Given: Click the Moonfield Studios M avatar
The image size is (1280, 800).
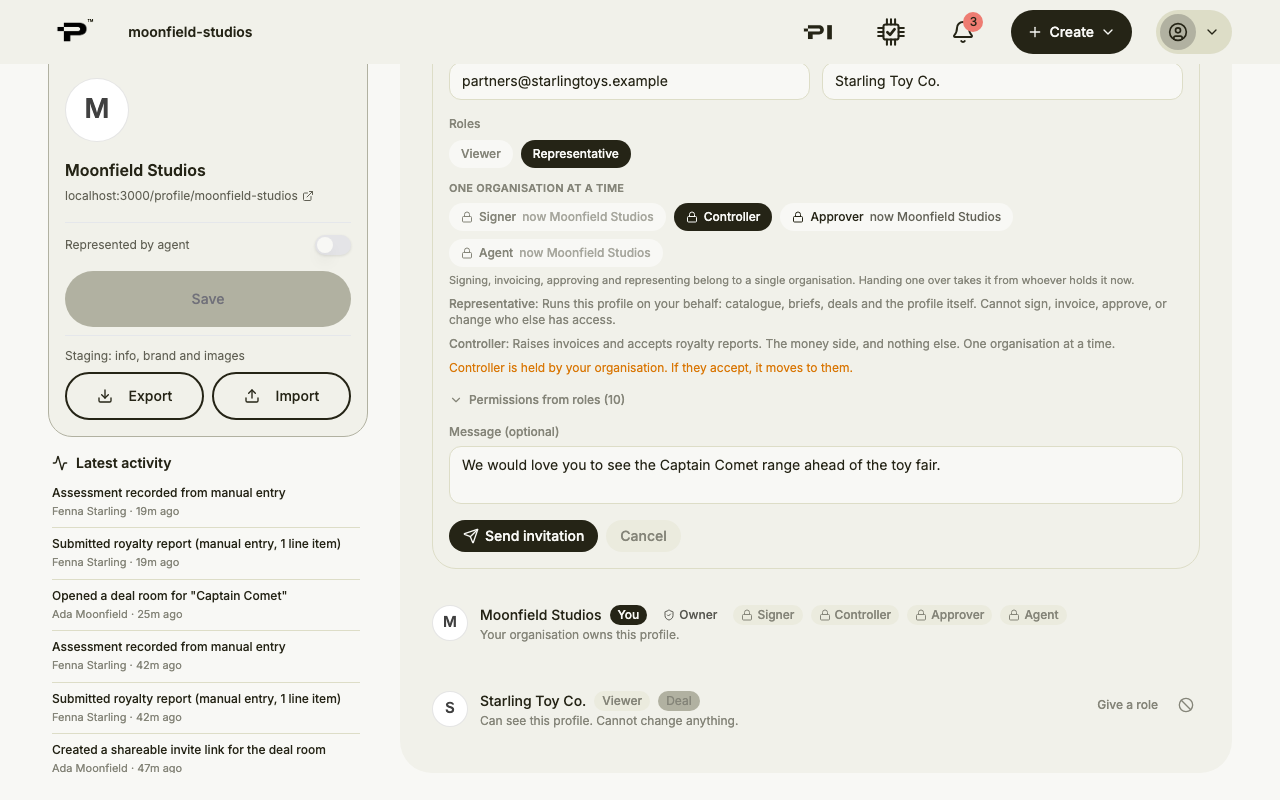Looking at the screenshot, I should [97, 109].
